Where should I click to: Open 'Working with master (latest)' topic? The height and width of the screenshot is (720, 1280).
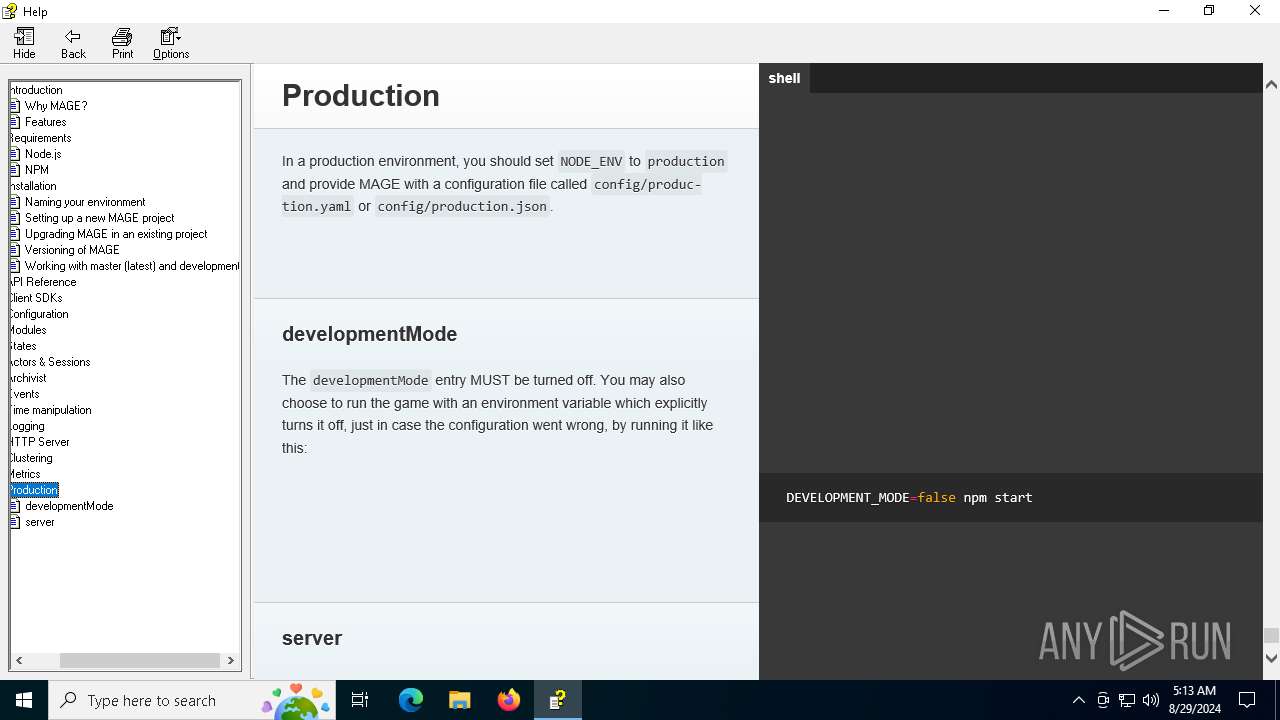click(x=132, y=266)
